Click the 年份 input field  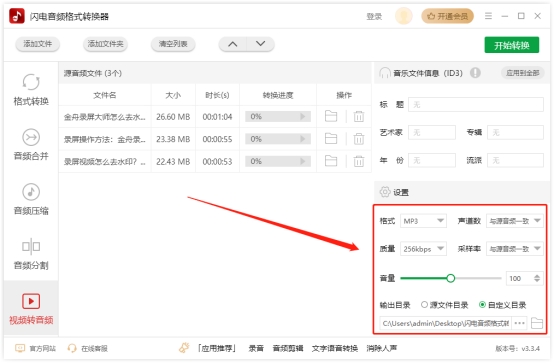pyautogui.click(x=432, y=160)
